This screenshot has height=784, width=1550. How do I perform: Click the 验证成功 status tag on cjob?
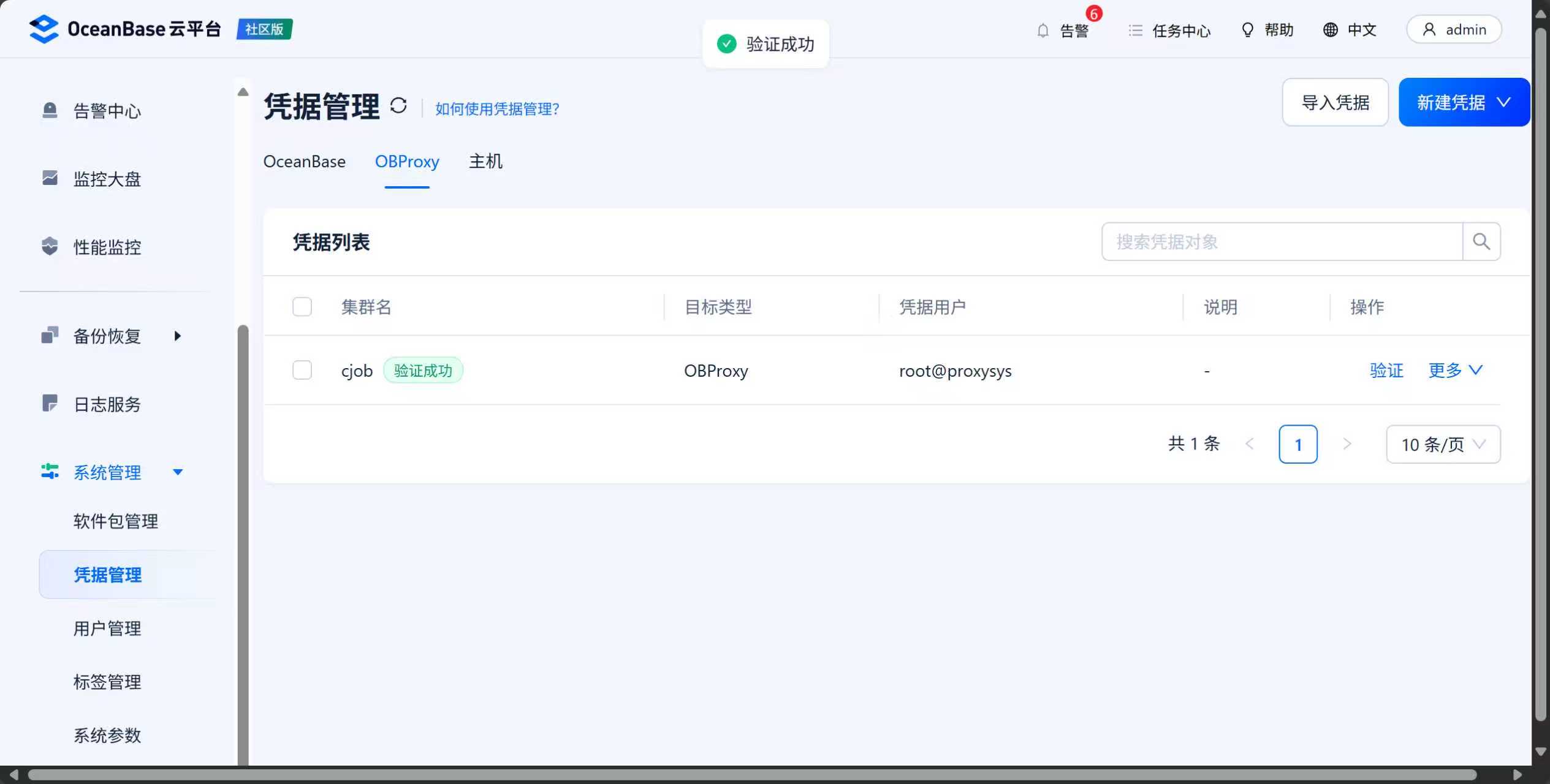coord(423,371)
